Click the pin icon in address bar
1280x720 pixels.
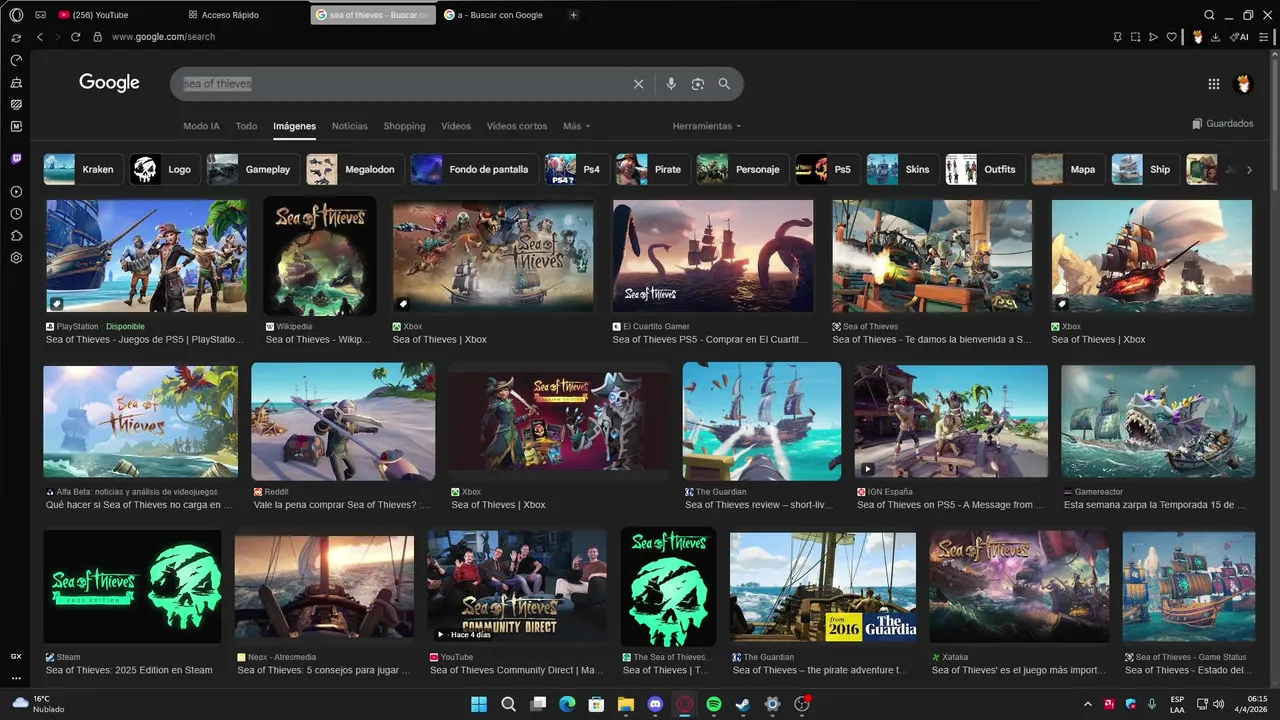click(1117, 37)
